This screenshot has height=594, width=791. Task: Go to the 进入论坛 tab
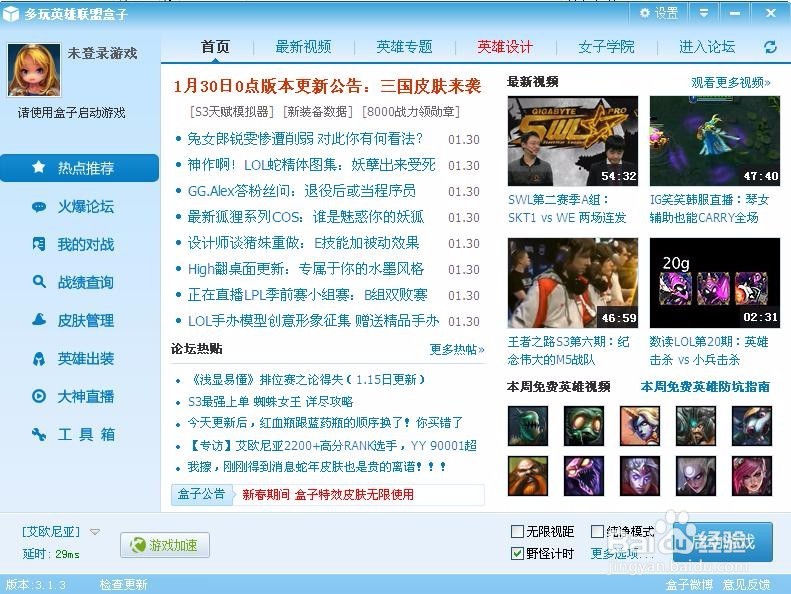coord(707,47)
